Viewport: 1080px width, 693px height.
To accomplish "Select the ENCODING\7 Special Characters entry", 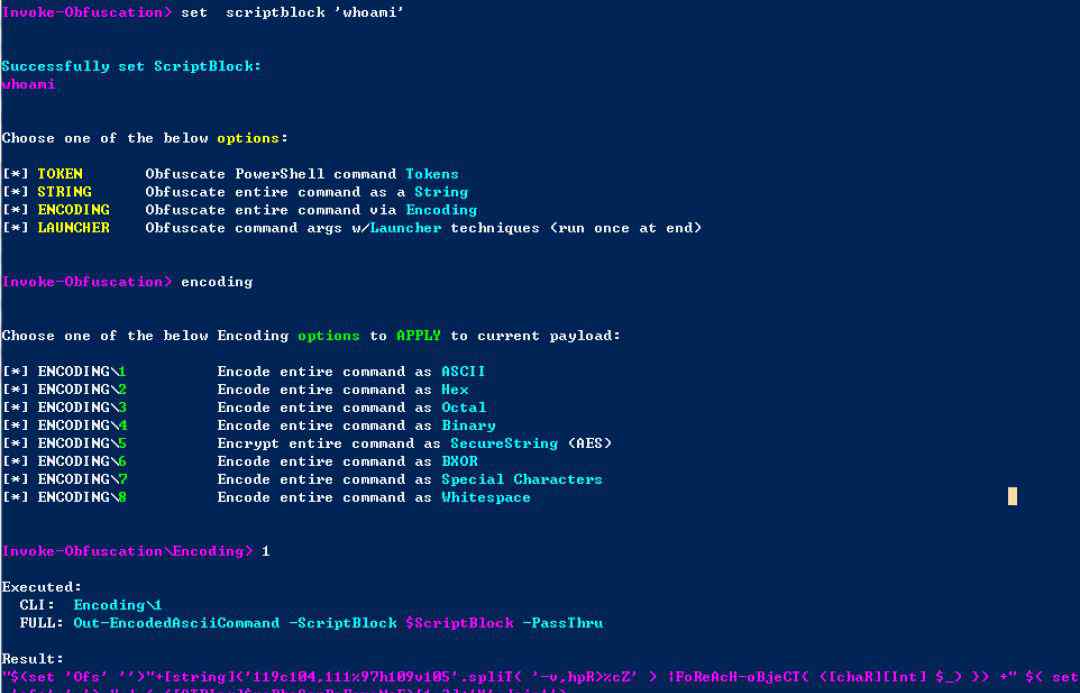I will pos(82,480).
